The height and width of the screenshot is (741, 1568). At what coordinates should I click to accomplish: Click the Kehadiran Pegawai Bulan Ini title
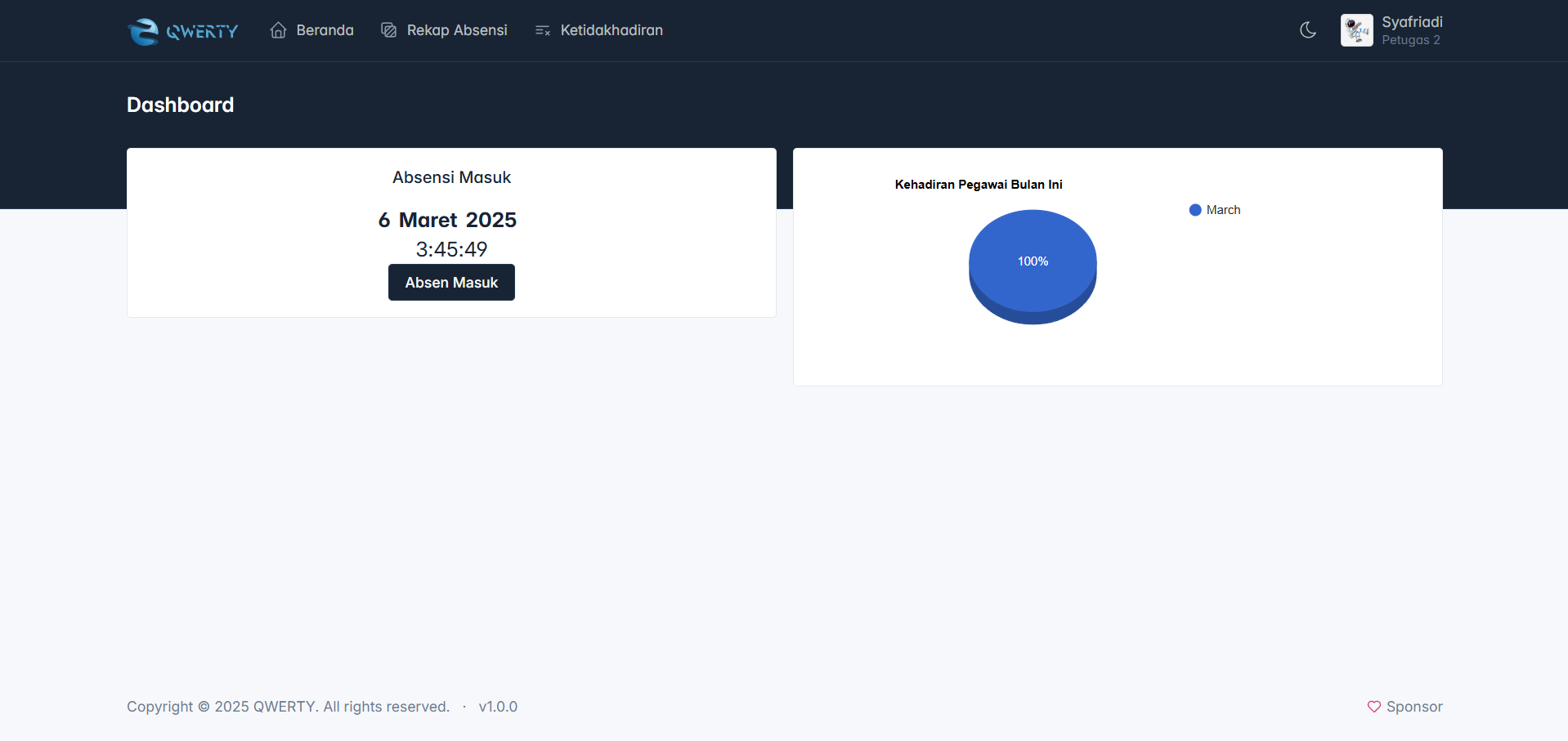pyautogui.click(x=979, y=185)
